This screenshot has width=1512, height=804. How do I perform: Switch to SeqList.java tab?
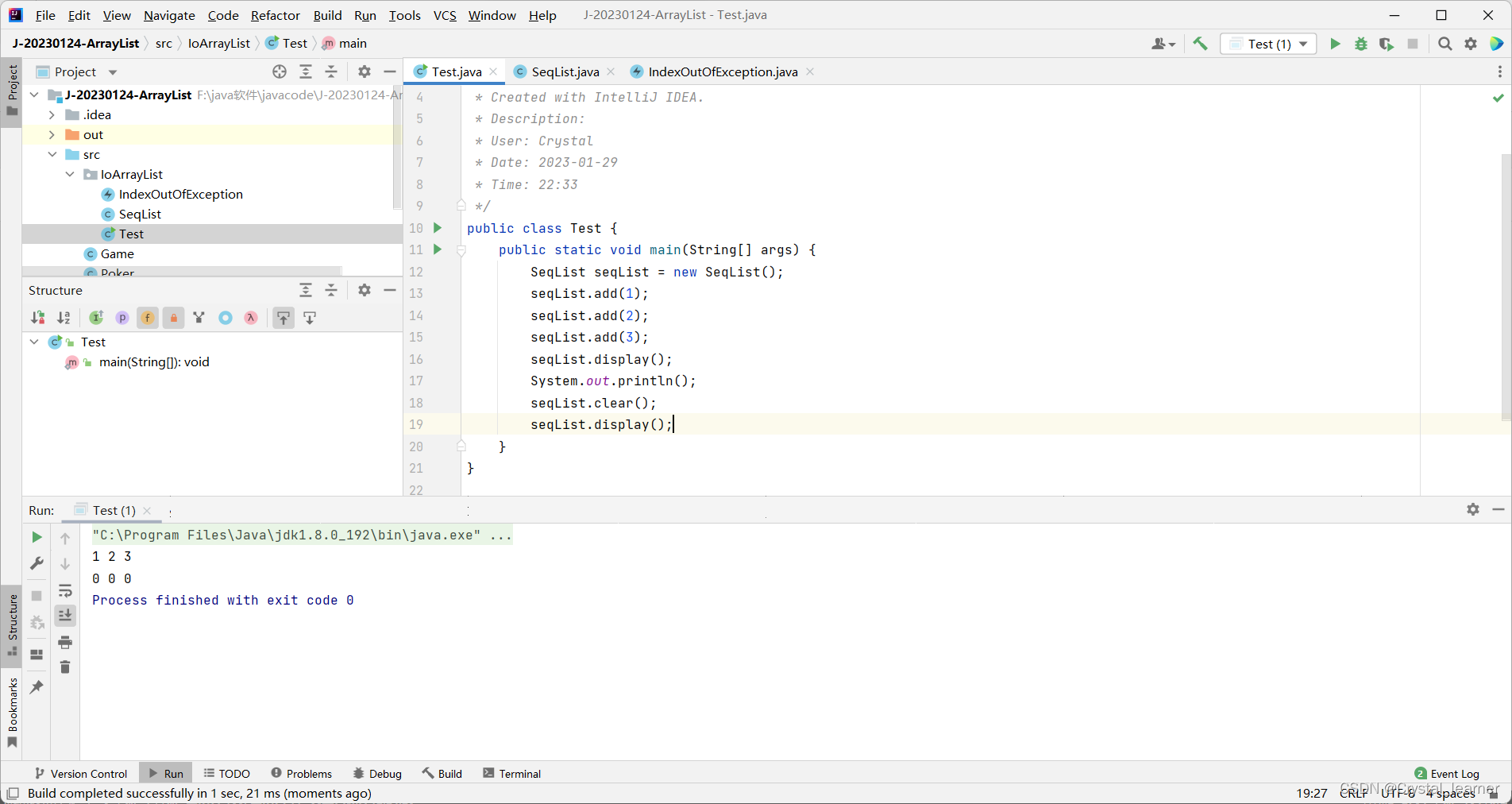tap(565, 72)
